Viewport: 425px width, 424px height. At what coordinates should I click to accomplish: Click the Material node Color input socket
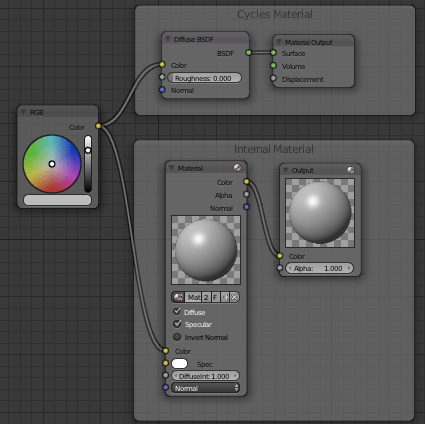point(166,350)
